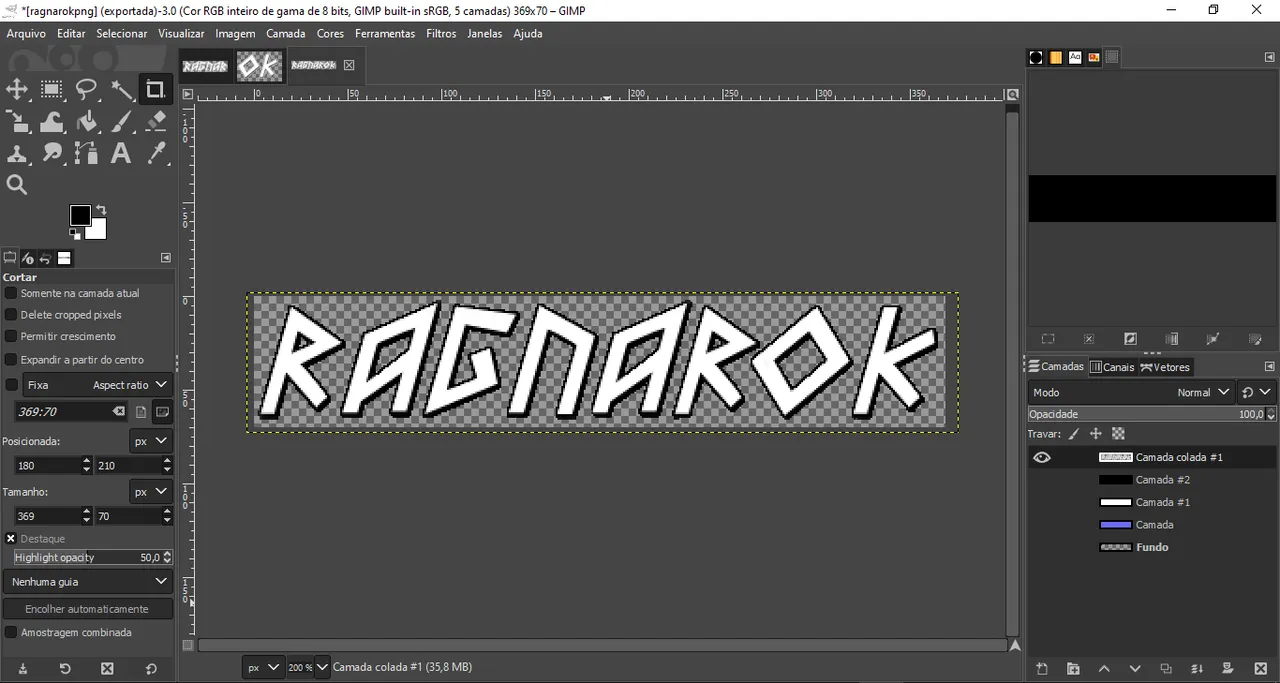The width and height of the screenshot is (1280, 683).
Task: Delete tool preset icon
Action: tap(108, 669)
